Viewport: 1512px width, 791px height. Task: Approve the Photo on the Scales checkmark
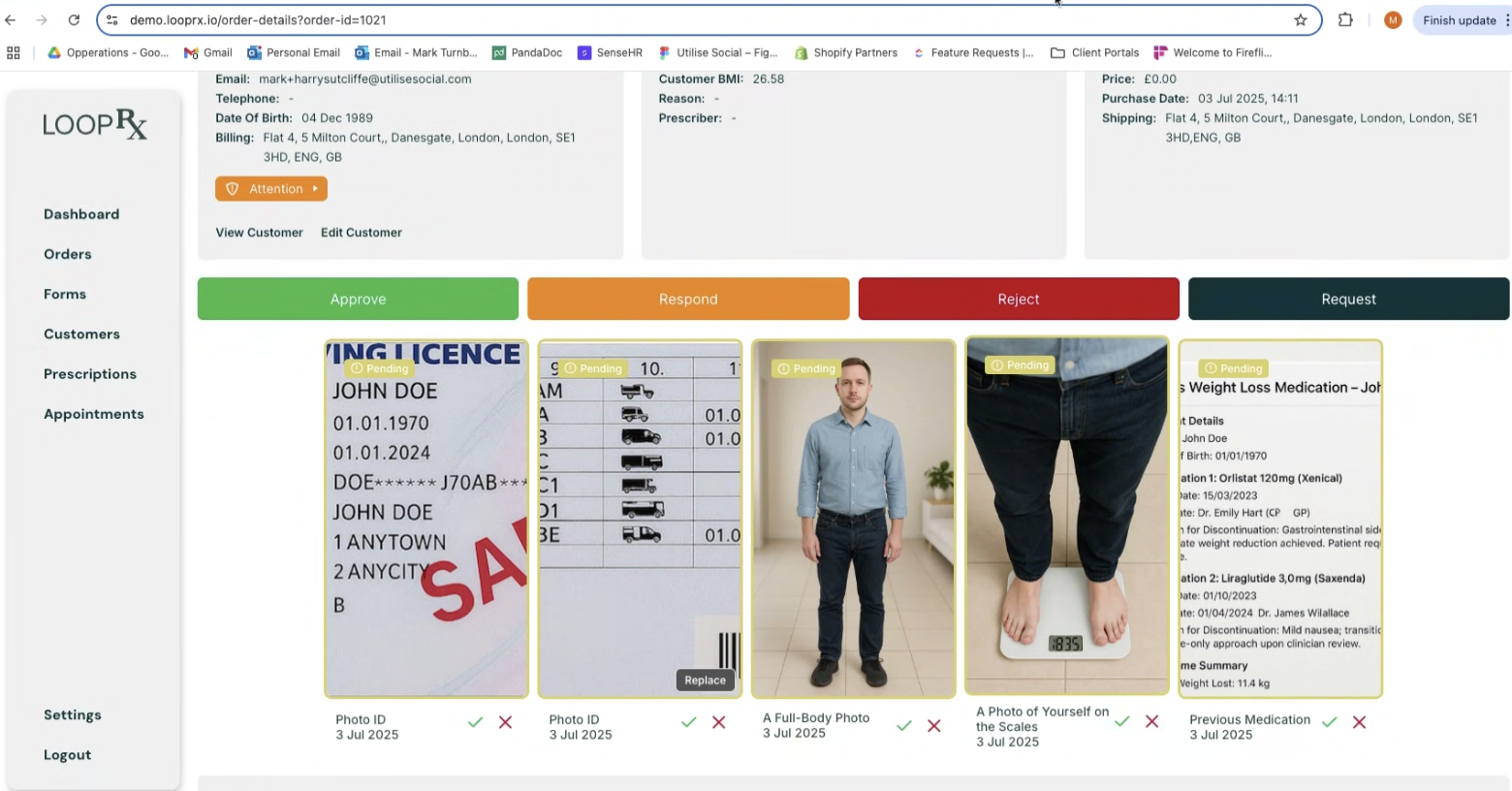pos(1121,721)
